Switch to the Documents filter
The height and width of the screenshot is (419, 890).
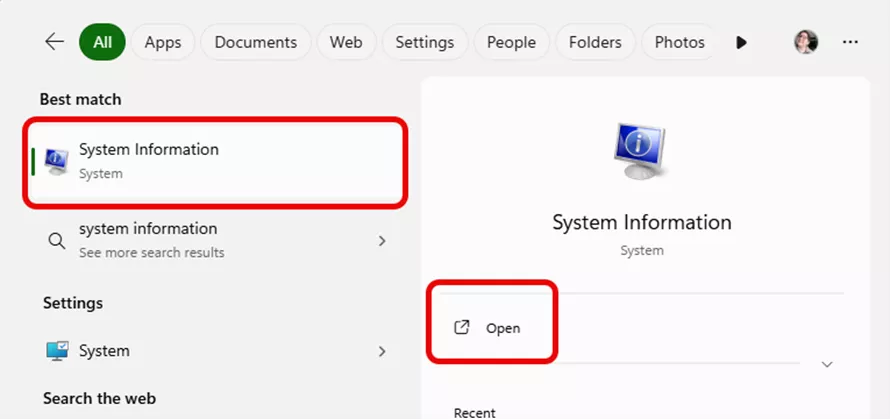[255, 42]
